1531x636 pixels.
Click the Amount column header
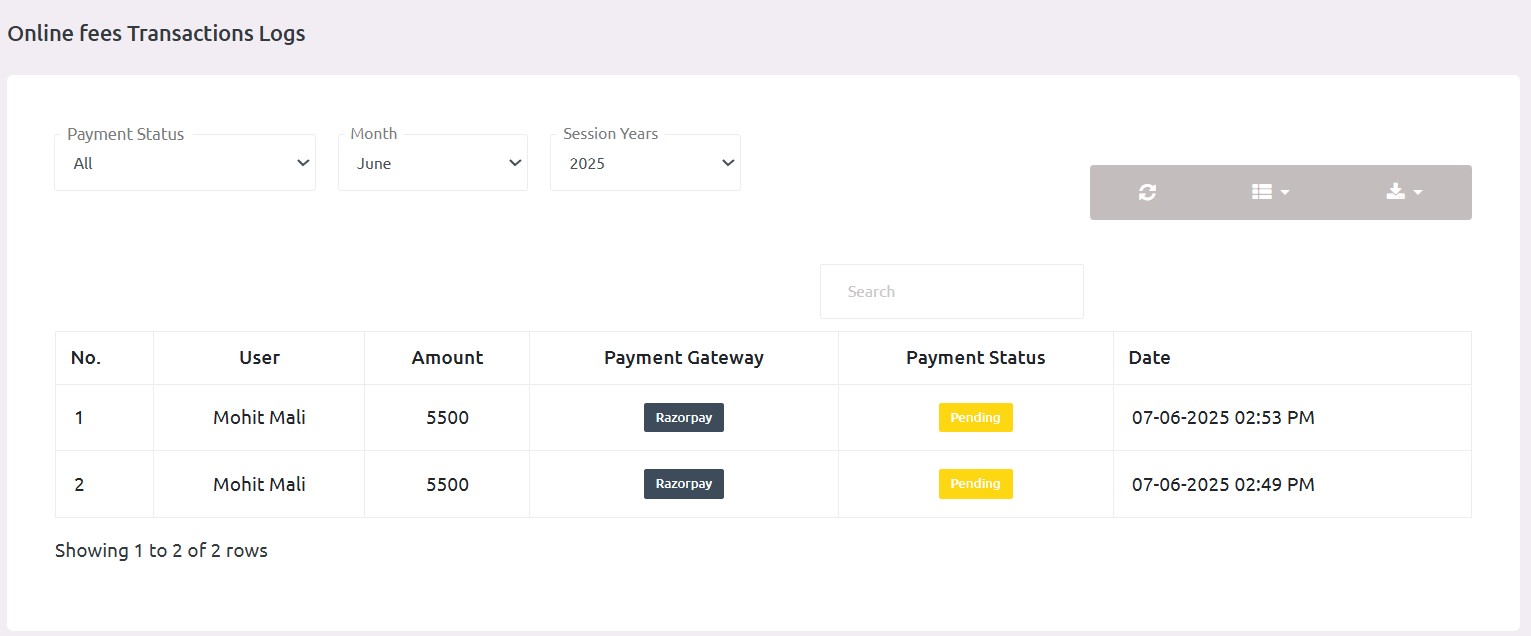[x=447, y=358]
